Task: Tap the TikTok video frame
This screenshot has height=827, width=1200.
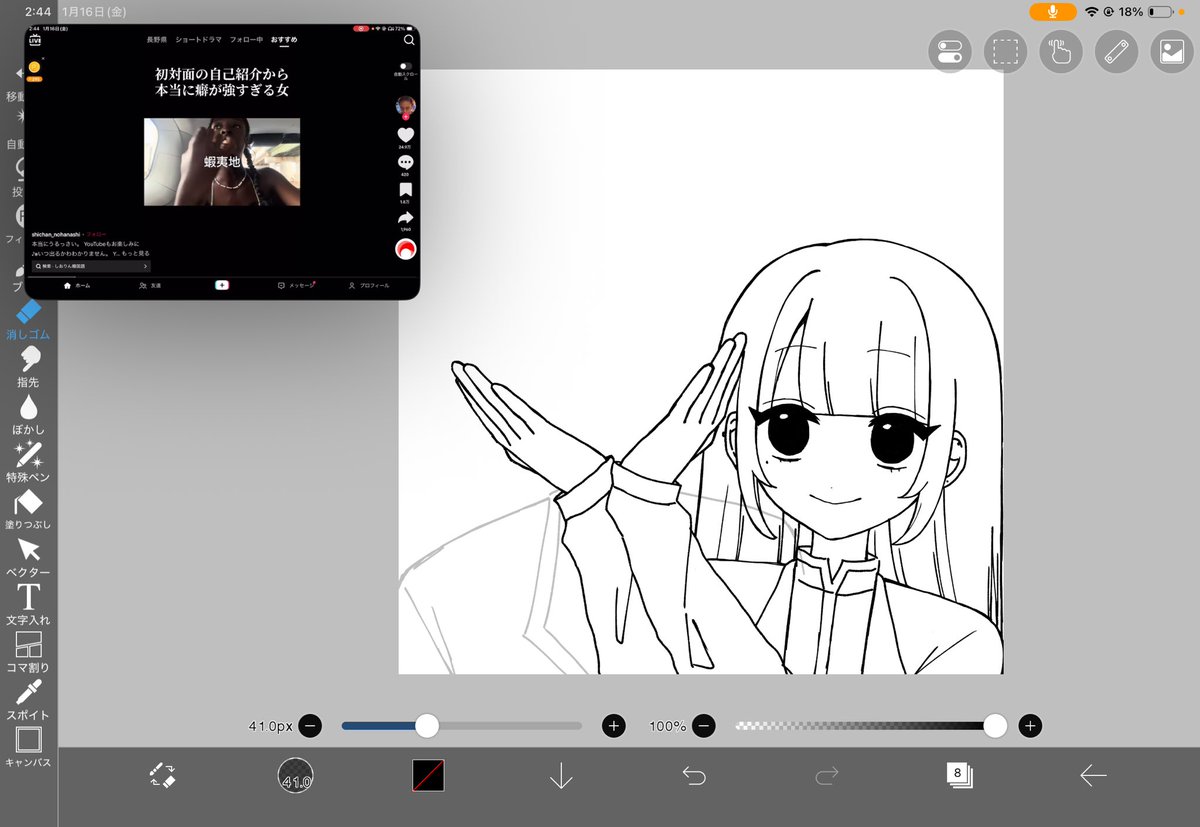Action: click(x=222, y=162)
